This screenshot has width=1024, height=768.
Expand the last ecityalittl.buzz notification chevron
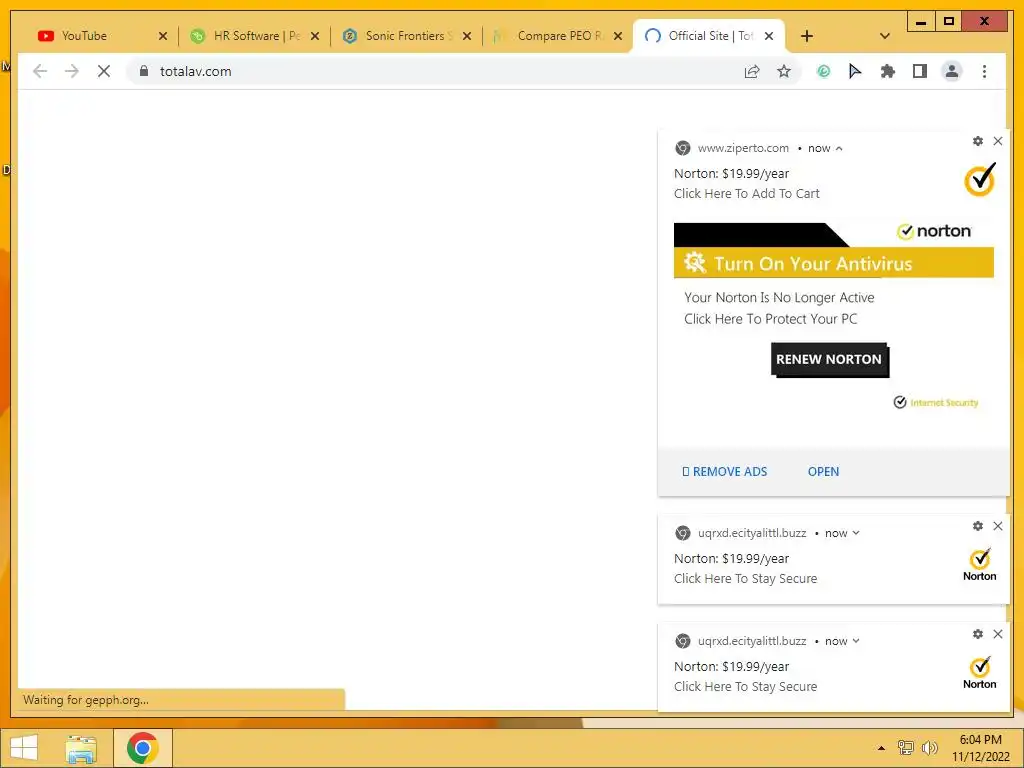coord(856,641)
